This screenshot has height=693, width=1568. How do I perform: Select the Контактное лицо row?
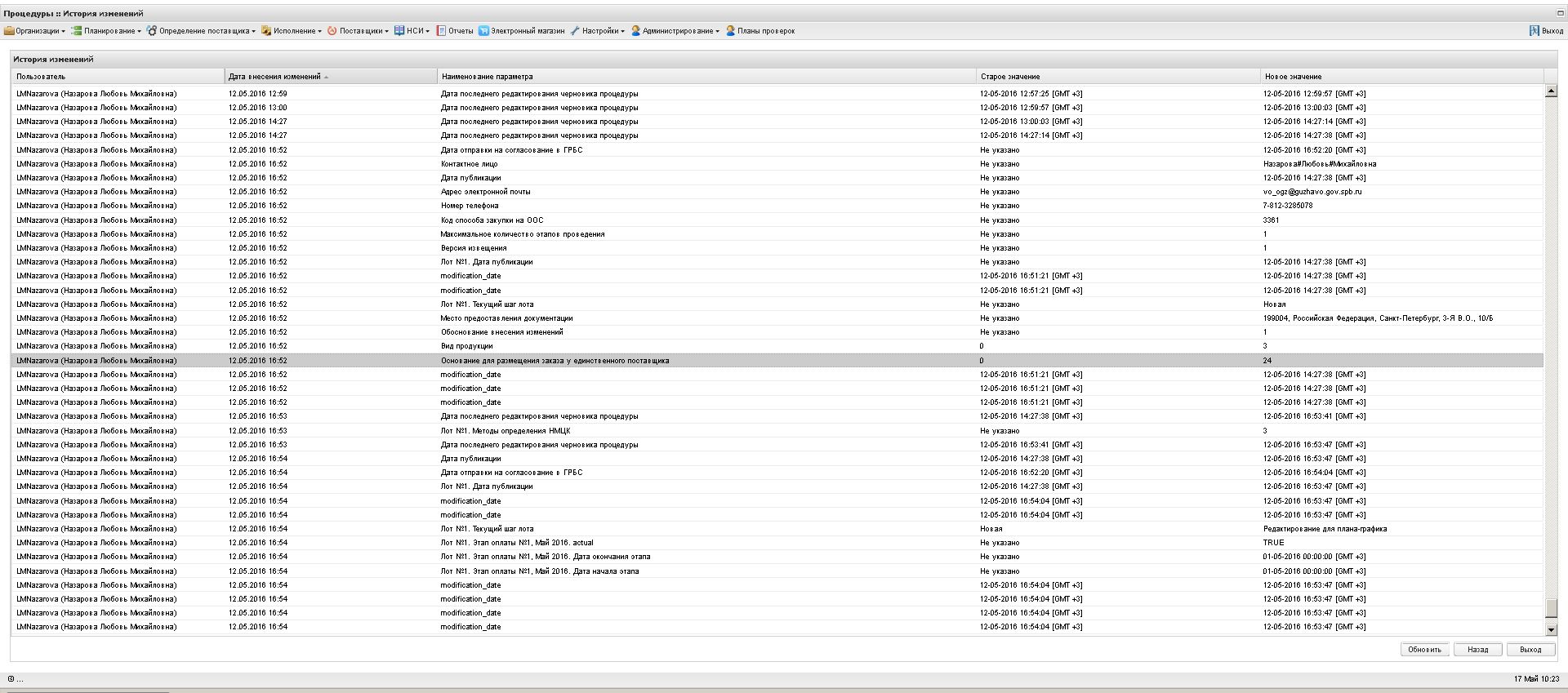click(777, 163)
